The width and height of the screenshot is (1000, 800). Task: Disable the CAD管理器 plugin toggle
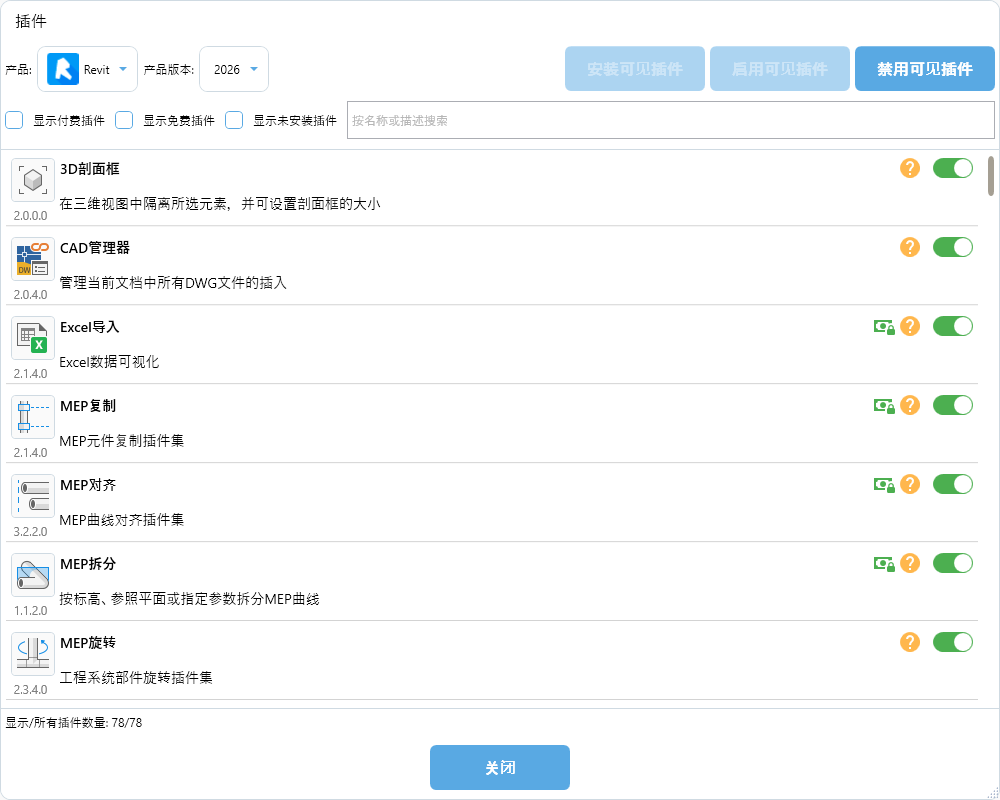952,247
